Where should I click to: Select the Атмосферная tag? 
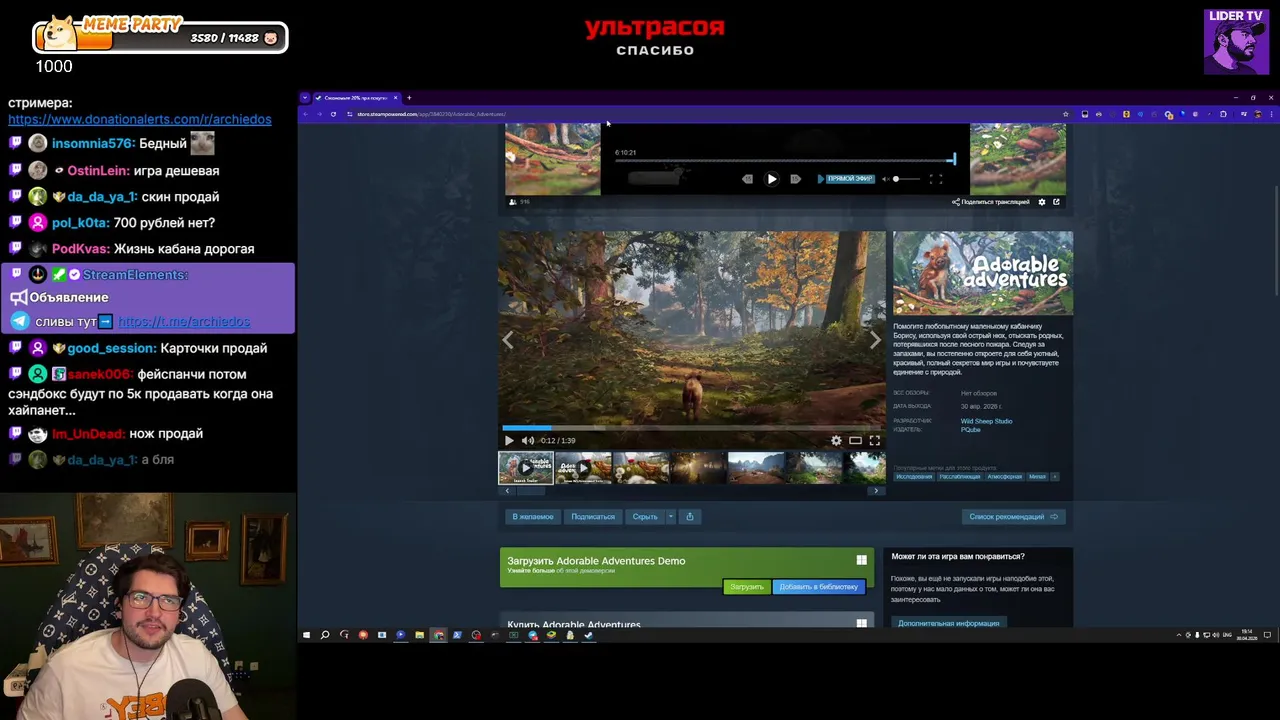click(x=1005, y=477)
